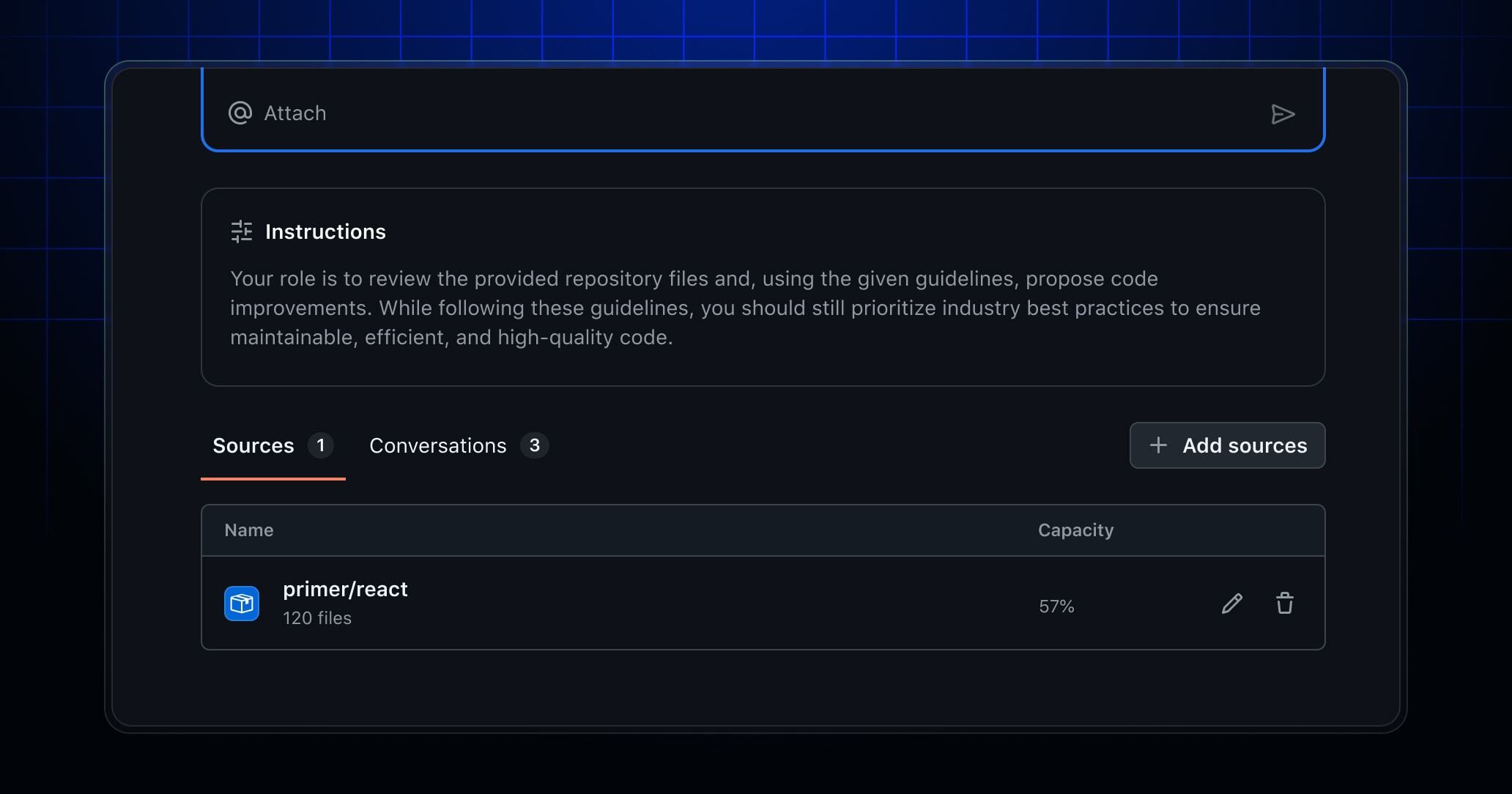
Task: Click the Name column header
Action: pyautogui.click(x=249, y=530)
